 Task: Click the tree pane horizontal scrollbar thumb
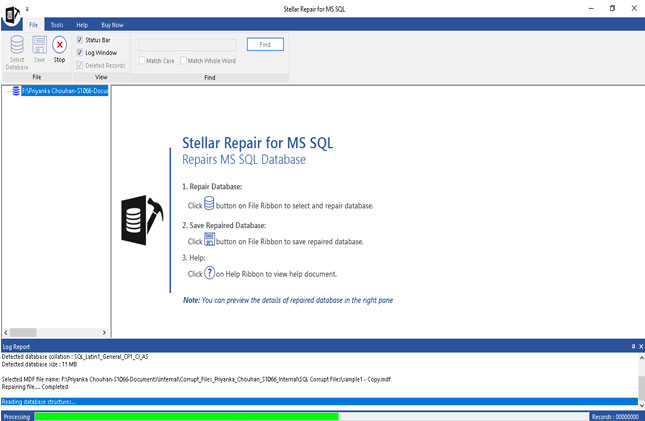click(x=23, y=332)
